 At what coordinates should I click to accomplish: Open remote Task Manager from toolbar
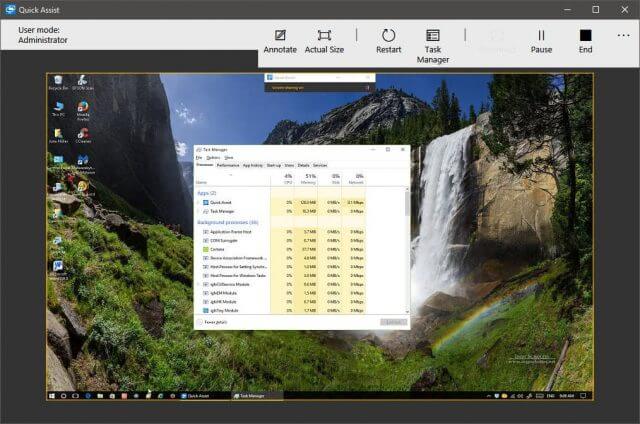click(433, 46)
